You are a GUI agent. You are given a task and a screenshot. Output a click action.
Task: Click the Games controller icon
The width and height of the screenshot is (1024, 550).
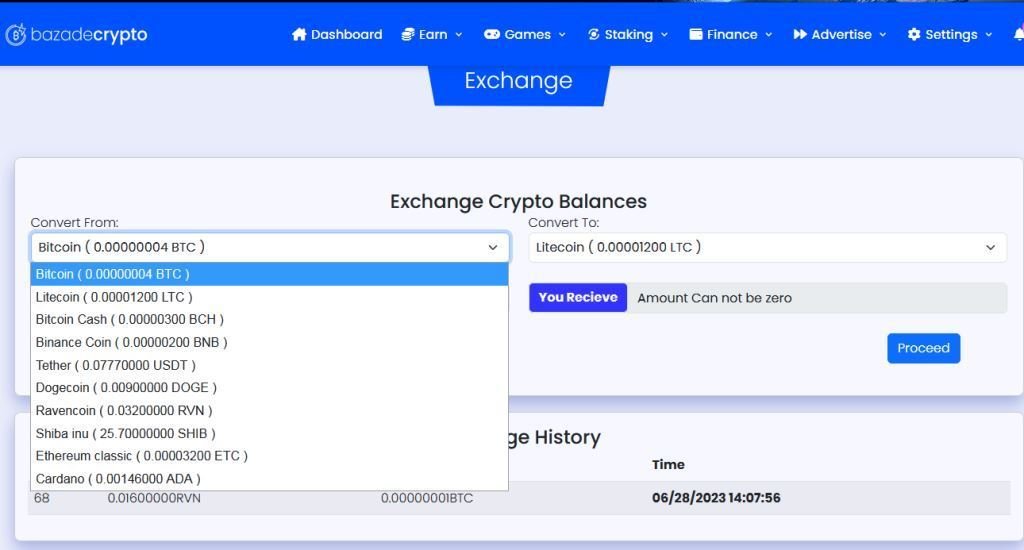tap(492, 35)
